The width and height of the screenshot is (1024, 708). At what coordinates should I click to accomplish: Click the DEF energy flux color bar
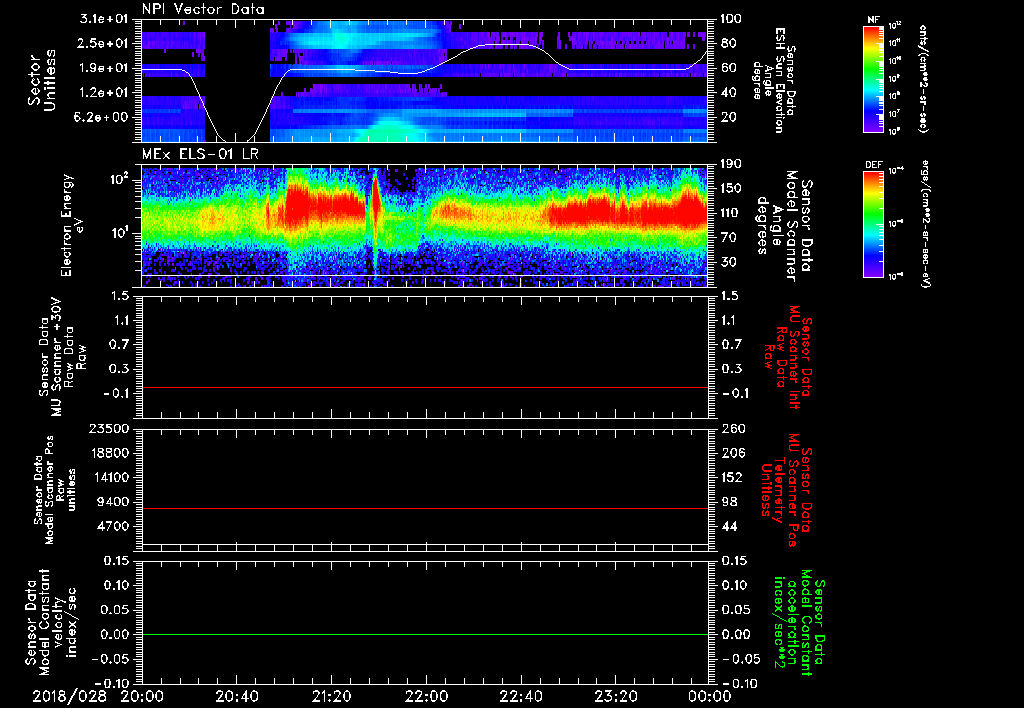(x=874, y=224)
